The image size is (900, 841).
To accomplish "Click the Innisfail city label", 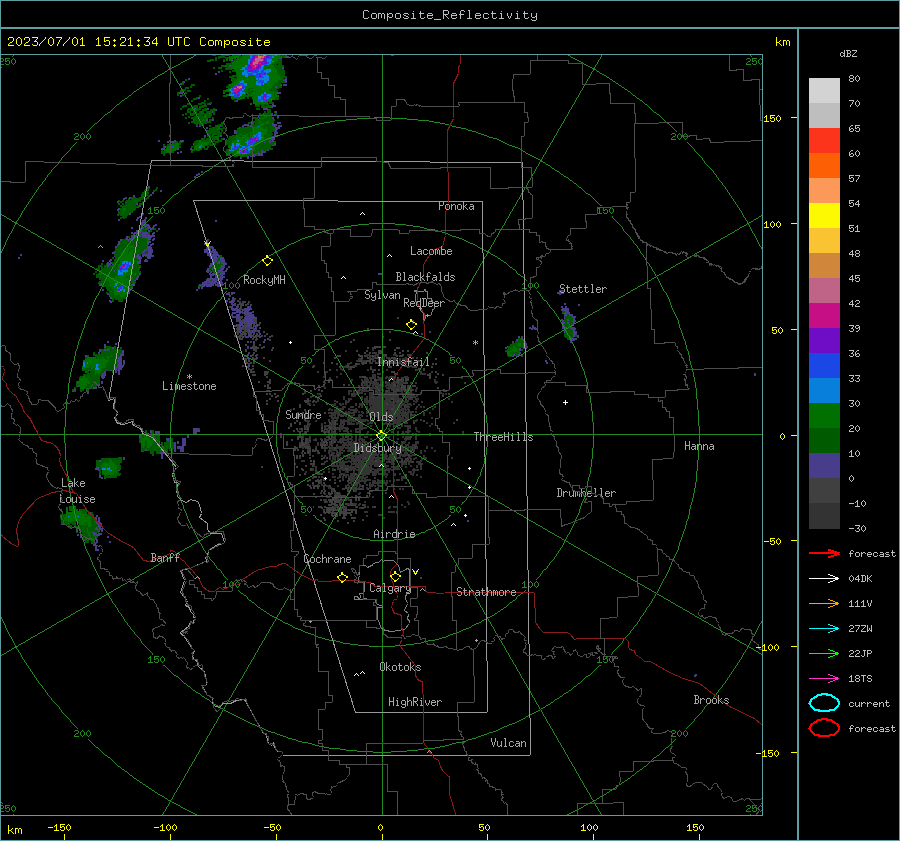I will point(403,362).
